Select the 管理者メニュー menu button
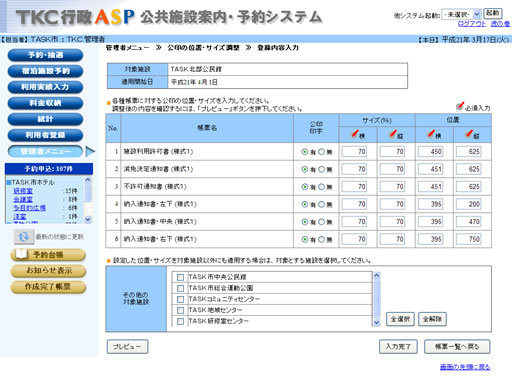The height and width of the screenshot is (384, 512). click(x=45, y=151)
